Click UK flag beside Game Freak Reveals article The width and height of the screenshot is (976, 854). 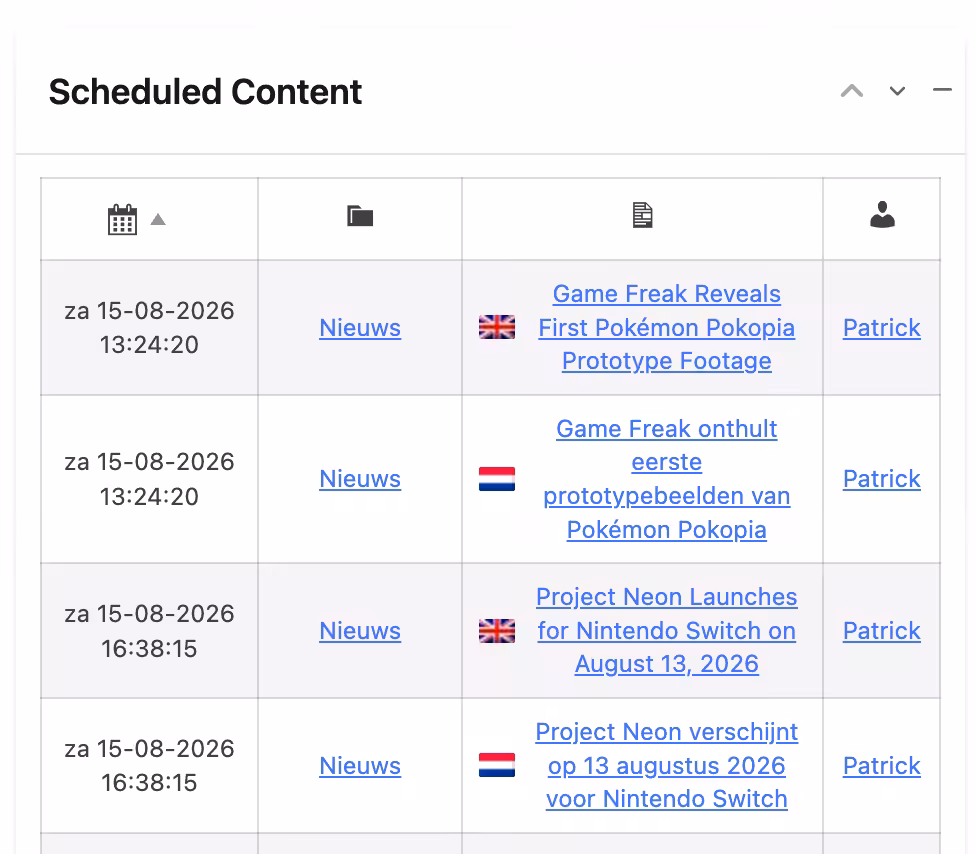(x=497, y=327)
